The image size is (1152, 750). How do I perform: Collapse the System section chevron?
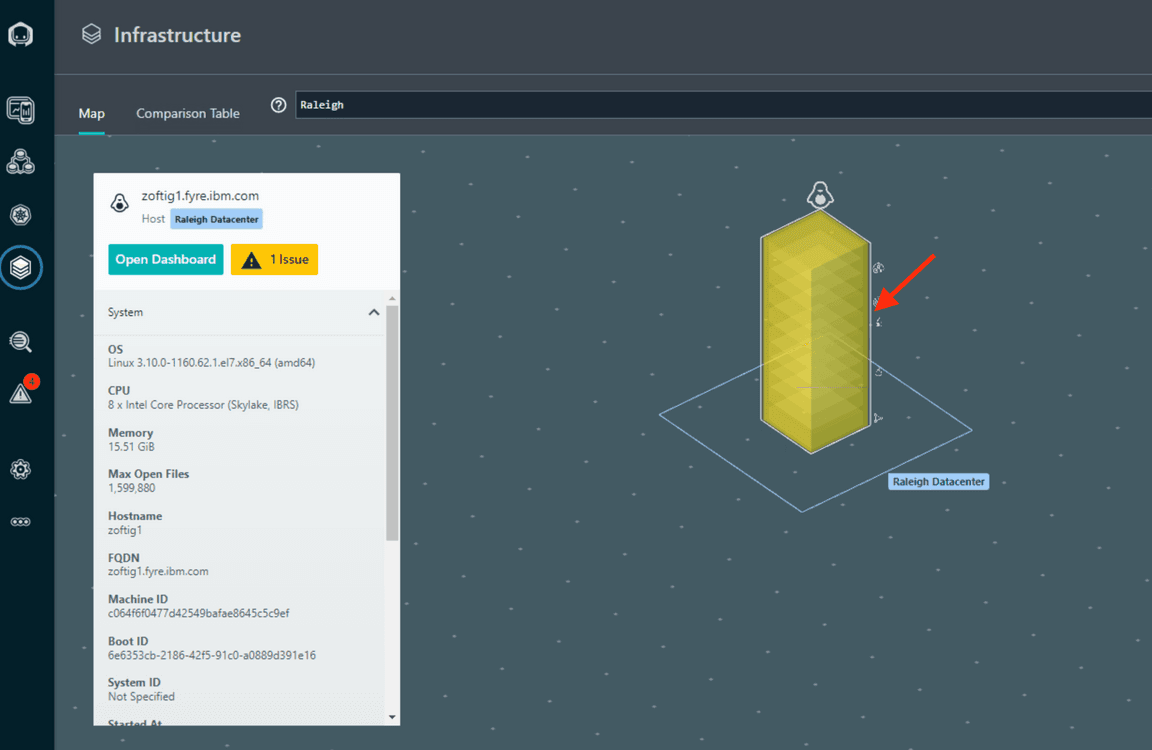tap(374, 312)
